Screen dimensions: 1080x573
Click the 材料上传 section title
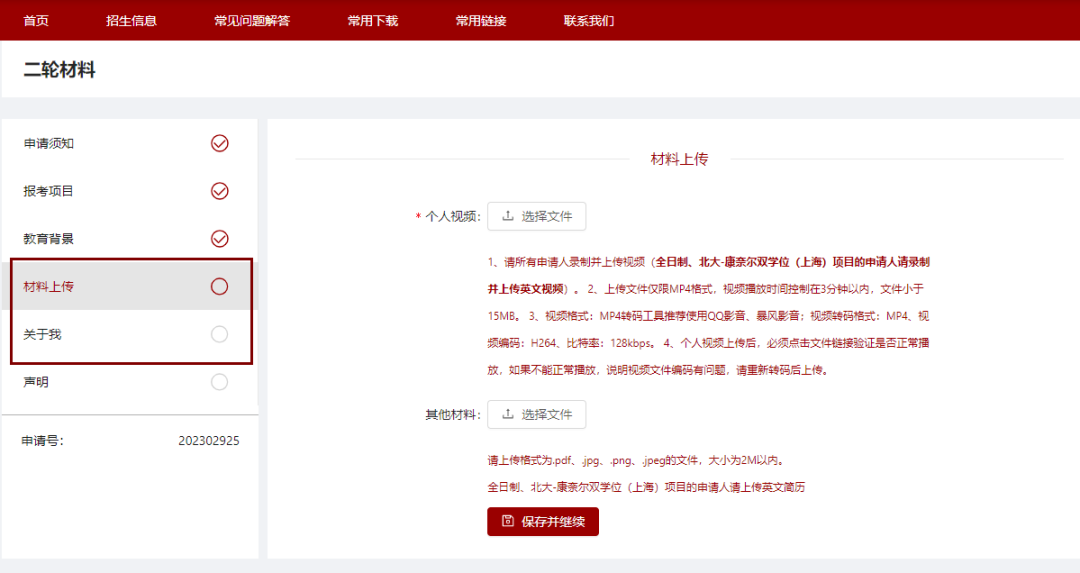679,159
